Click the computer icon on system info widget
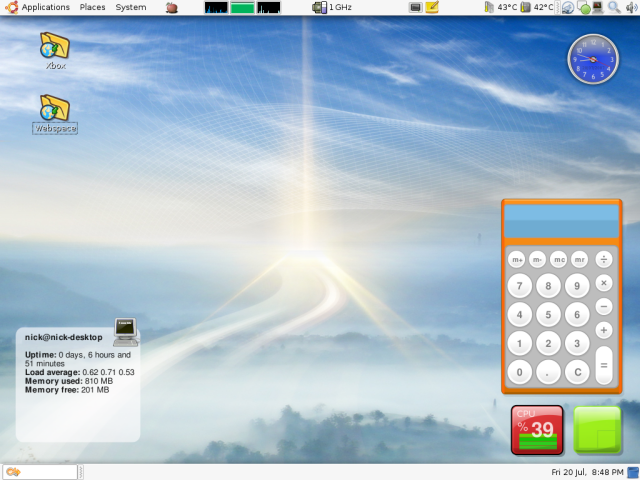The image size is (640, 480). tap(125, 329)
